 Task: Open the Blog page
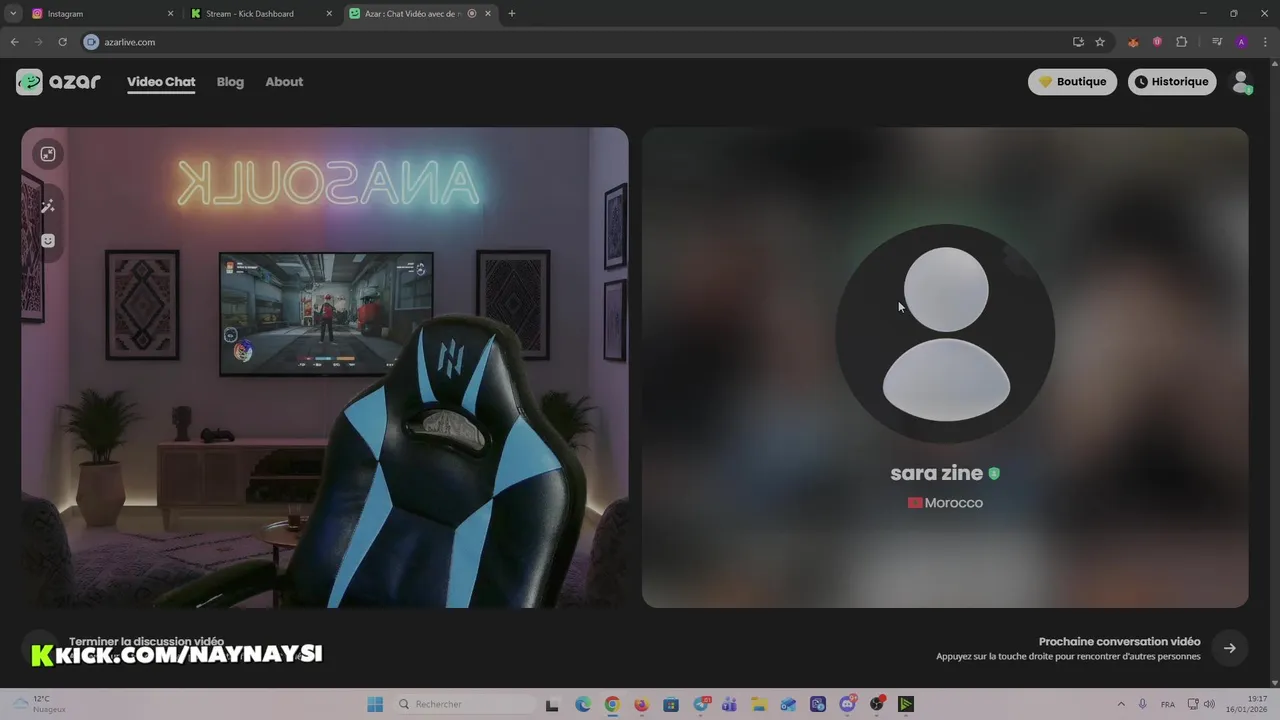pyautogui.click(x=230, y=82)
